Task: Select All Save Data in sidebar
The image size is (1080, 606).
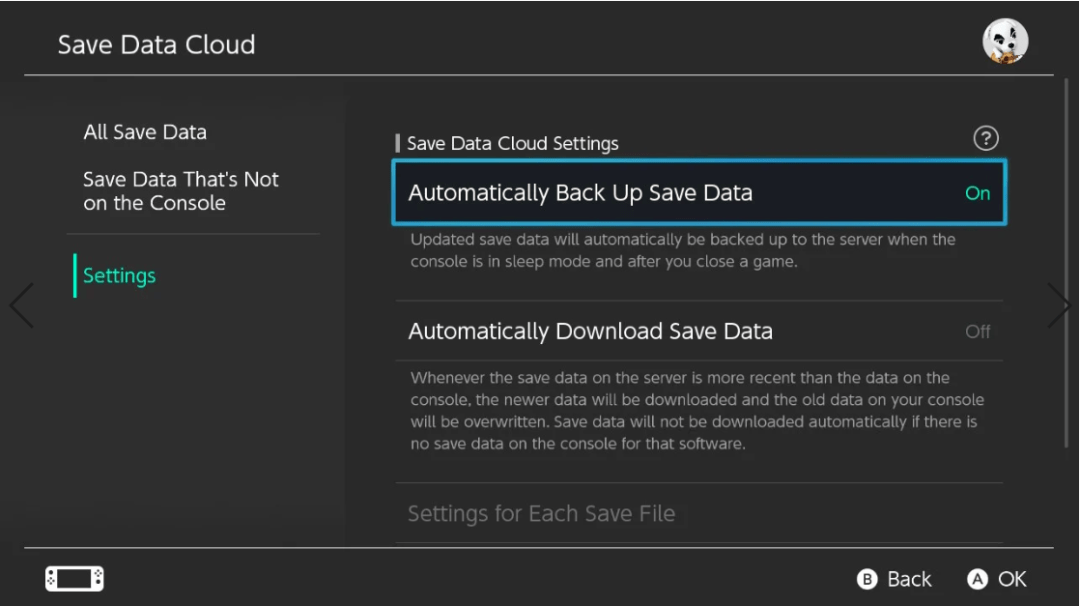Action: point(145,132)
